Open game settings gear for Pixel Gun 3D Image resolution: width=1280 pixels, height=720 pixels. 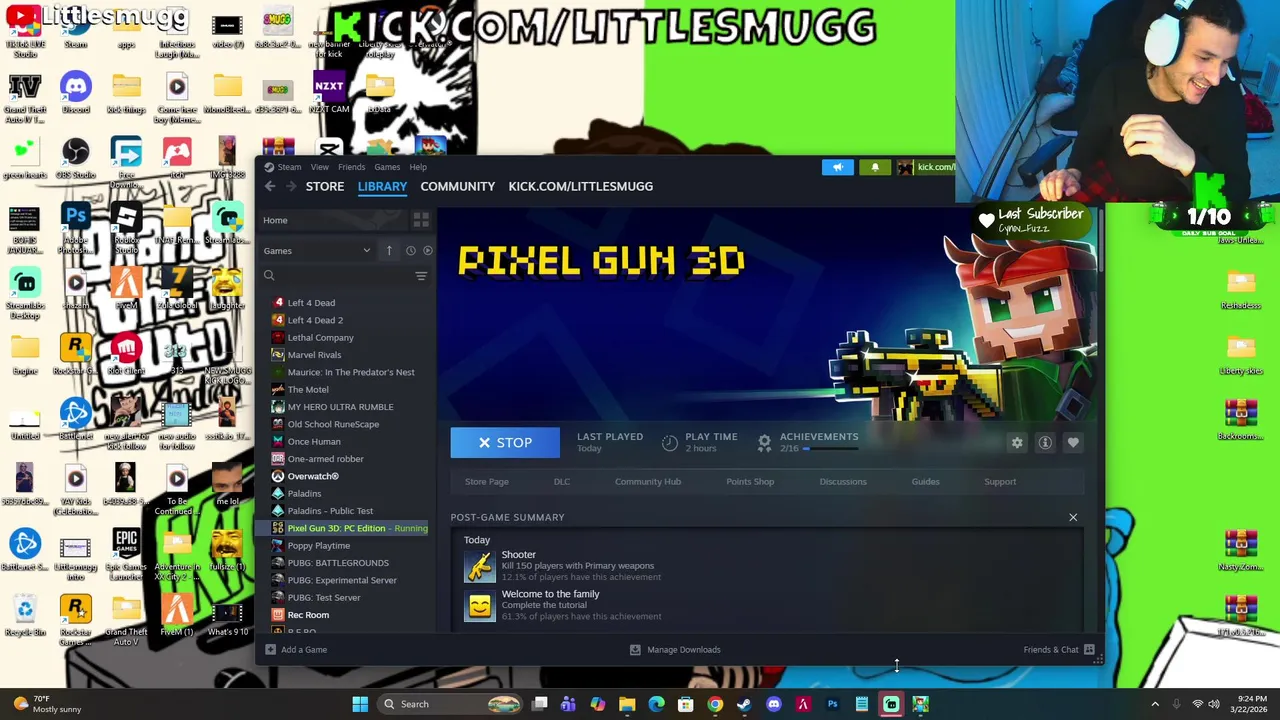pos(1017,443)
